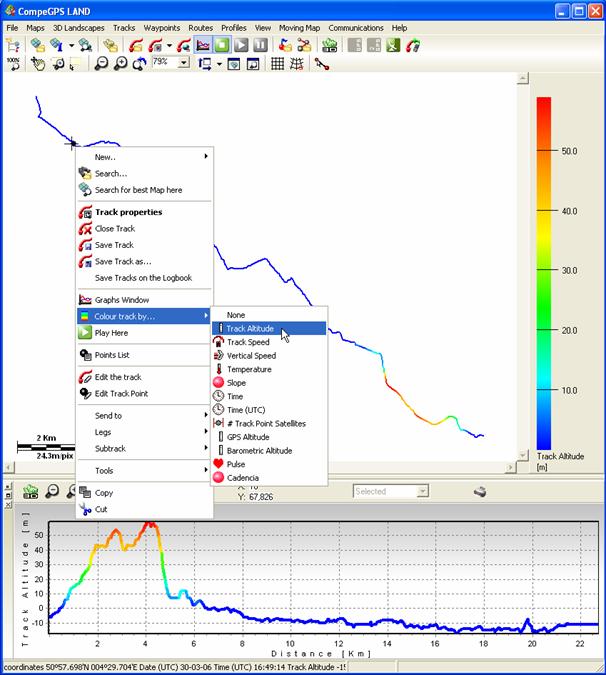Image resolution: width=606 pixels, height=675 pixels.
Task: Choose Barometric Altitude option
Action: pyautogui.click(x=269, y=450)
